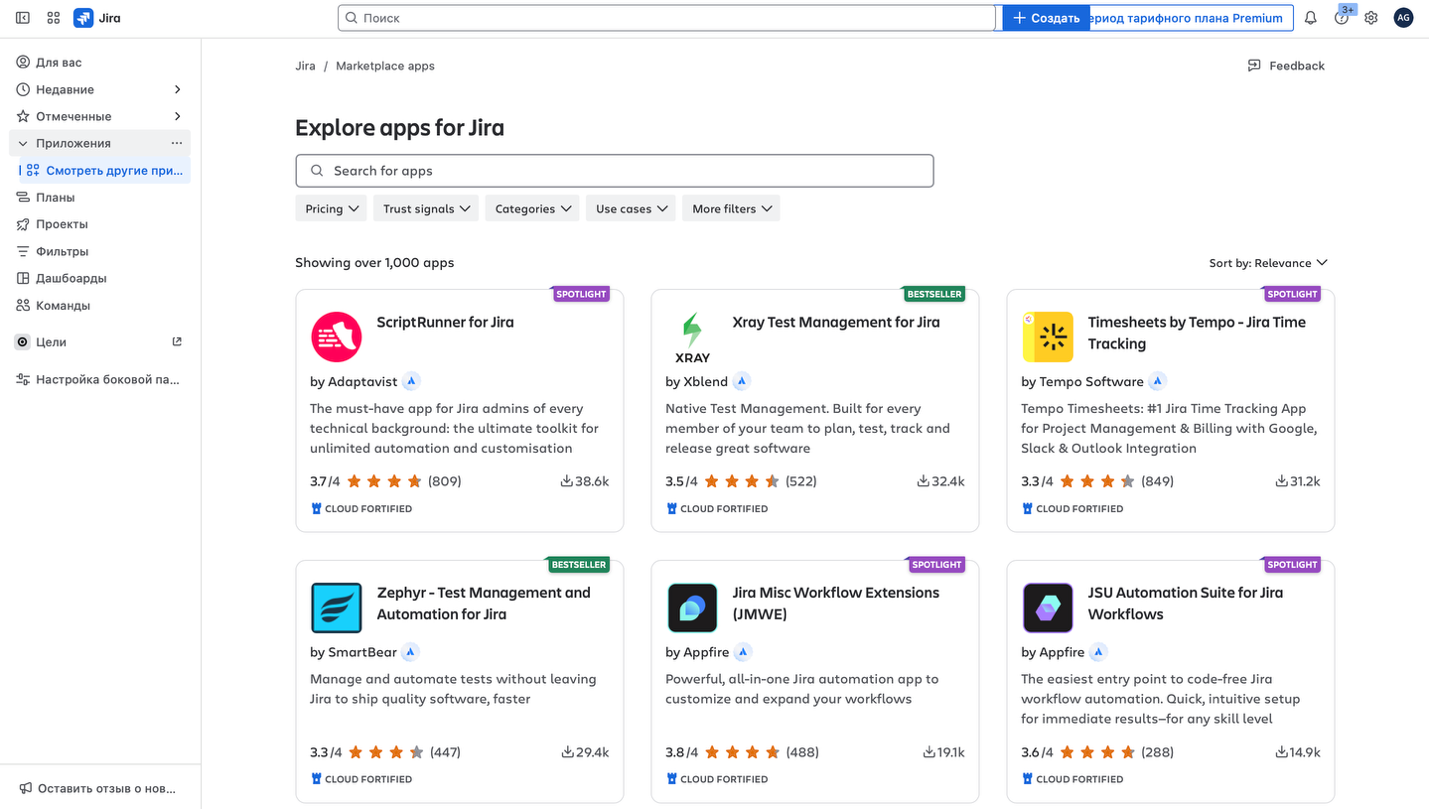
Task: Open the settings gear icon
Action: coord(1371,18)
